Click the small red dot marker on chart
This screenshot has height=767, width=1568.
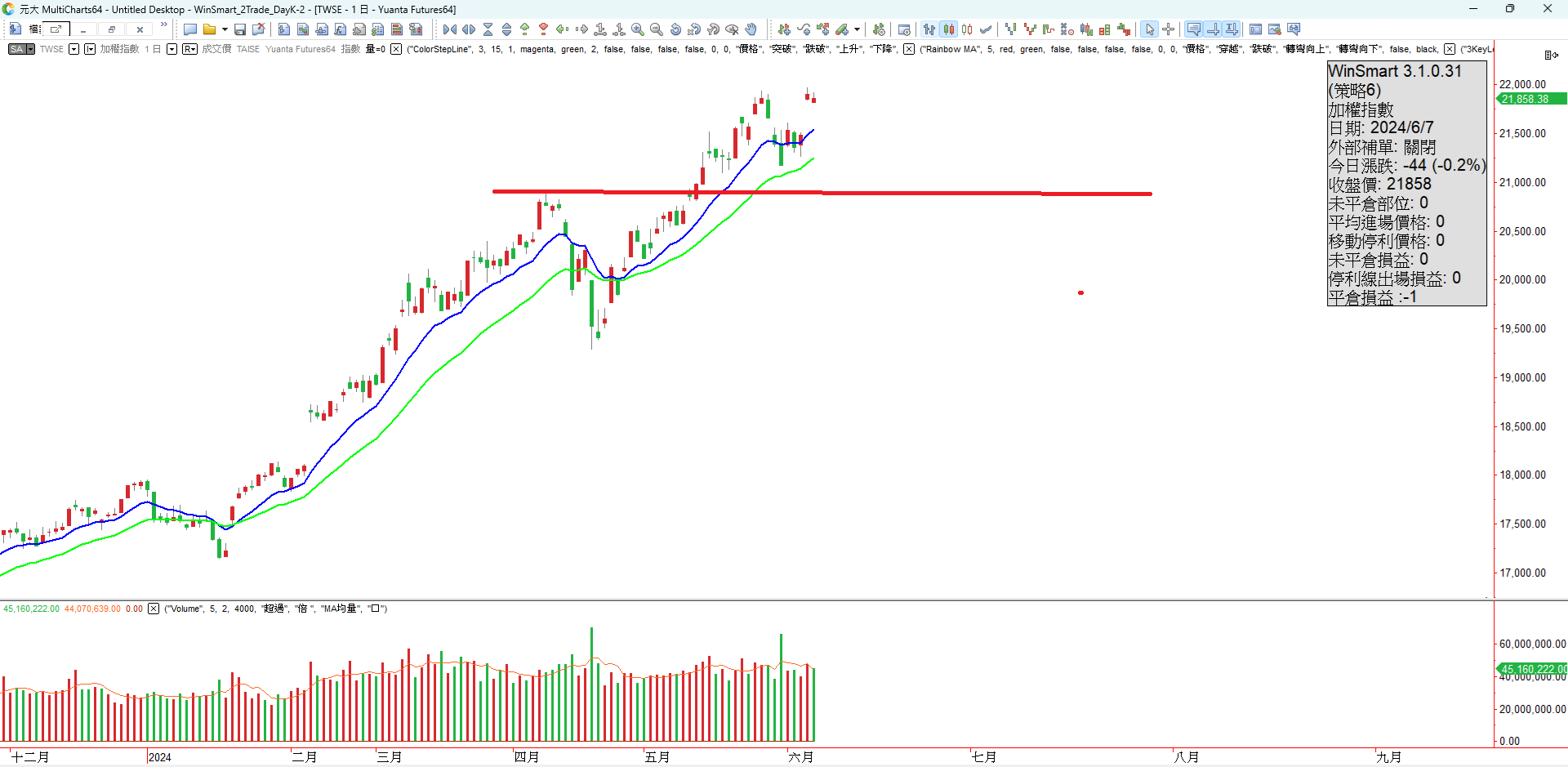coord(1080,292)
